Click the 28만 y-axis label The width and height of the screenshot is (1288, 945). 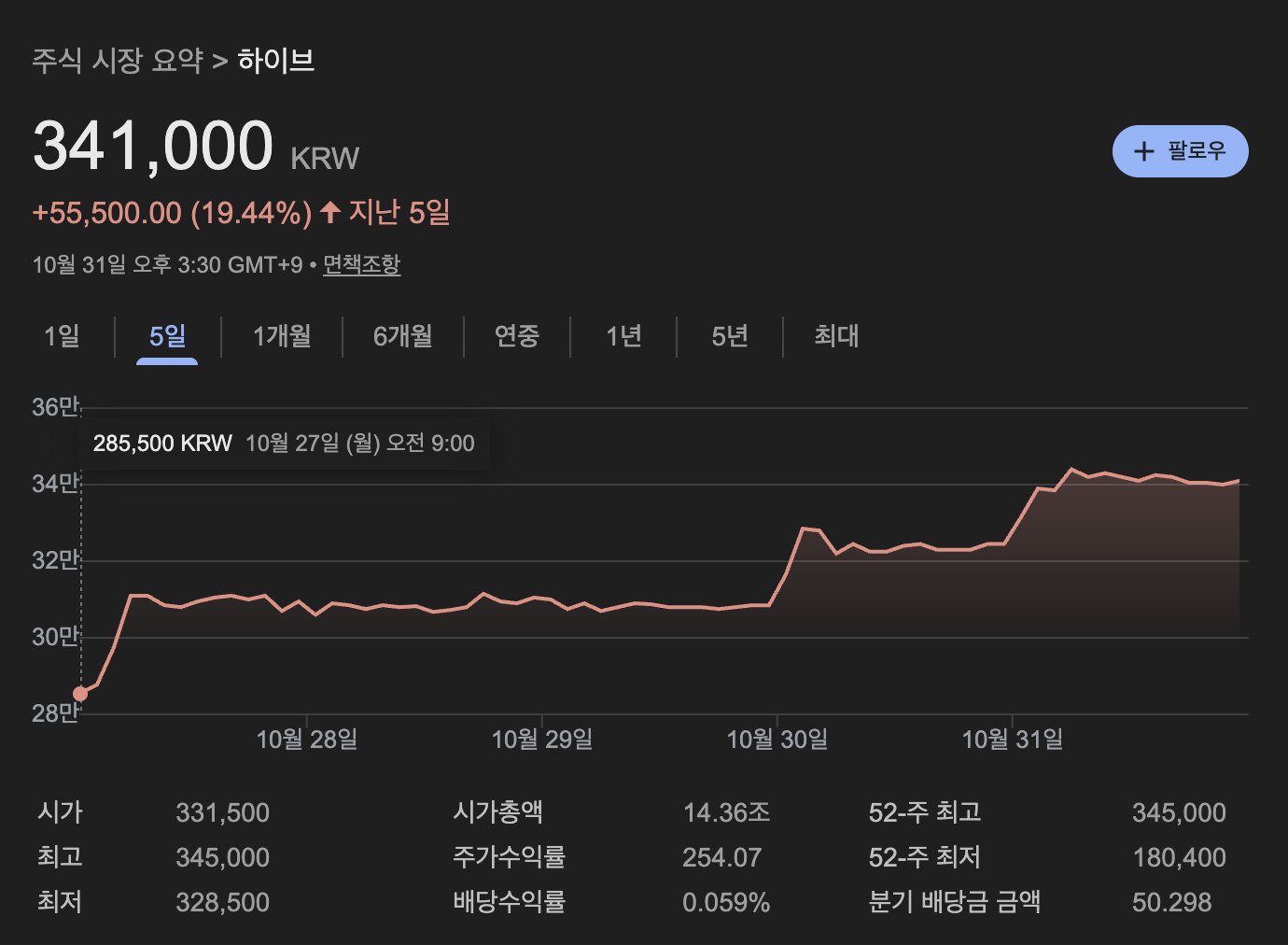tap(56, 714)
